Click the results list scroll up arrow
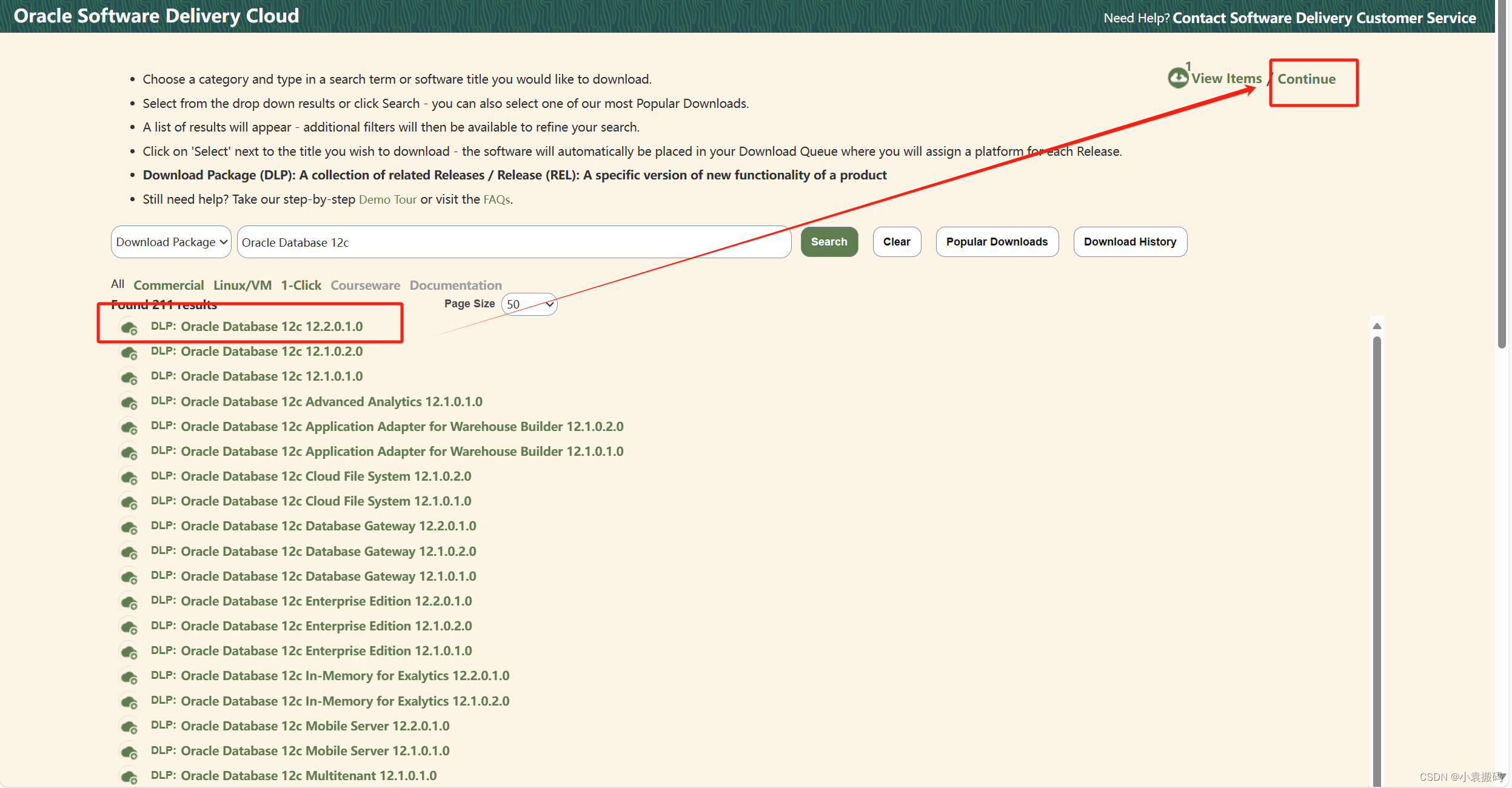Image resolution: width=1512 pixels, height=788 pixels. point(1377,326)
